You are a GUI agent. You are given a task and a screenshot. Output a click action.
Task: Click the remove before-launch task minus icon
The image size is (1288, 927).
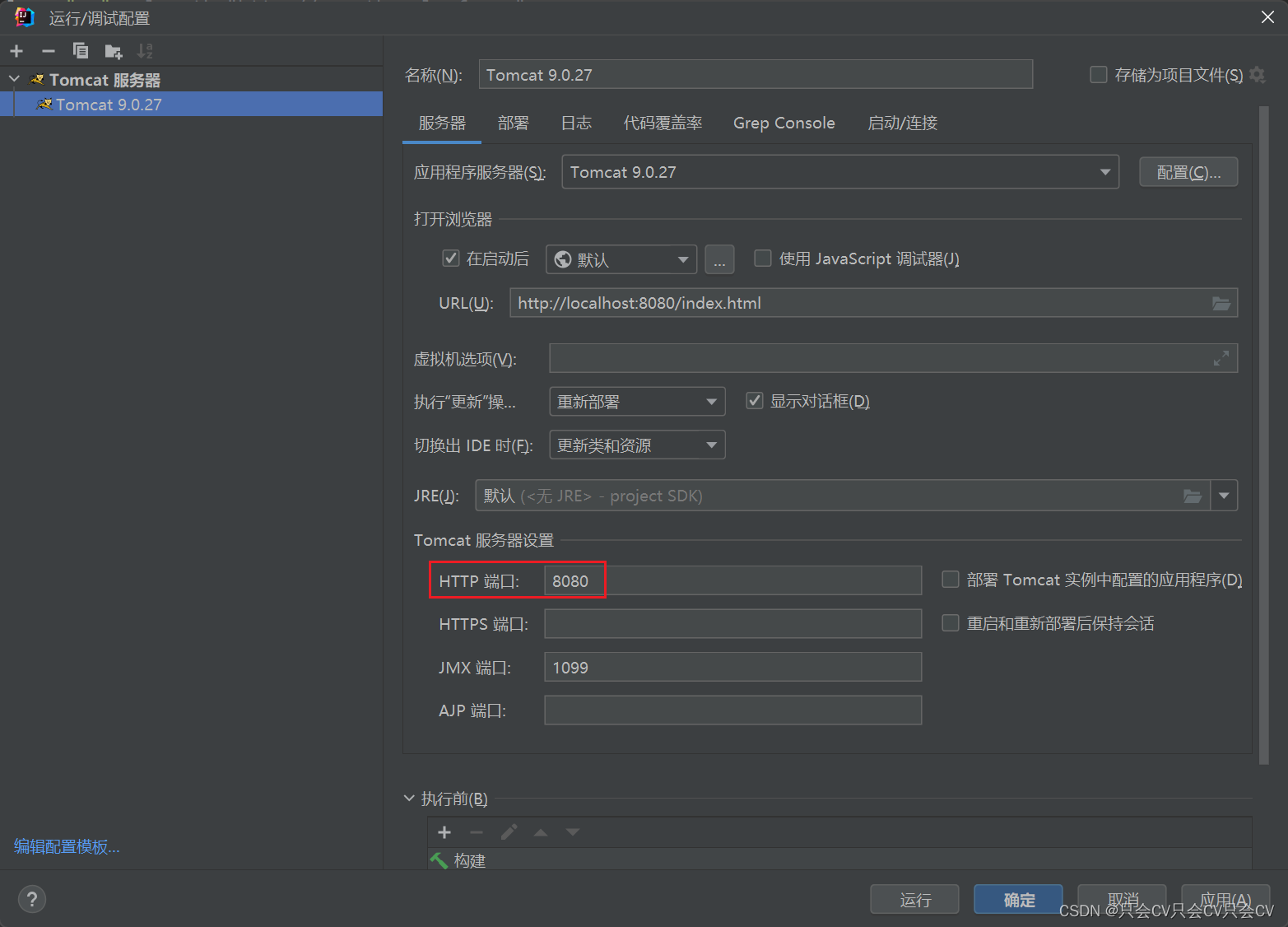coord(477,832)
